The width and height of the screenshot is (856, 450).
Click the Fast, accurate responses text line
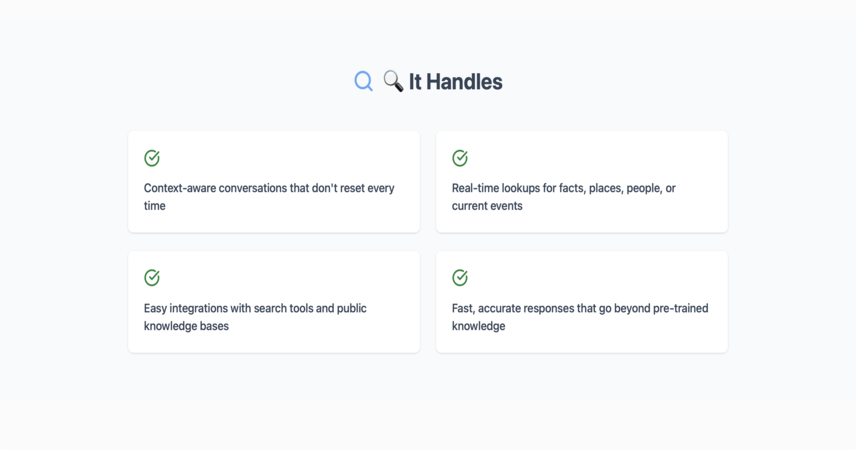(580, 308)
